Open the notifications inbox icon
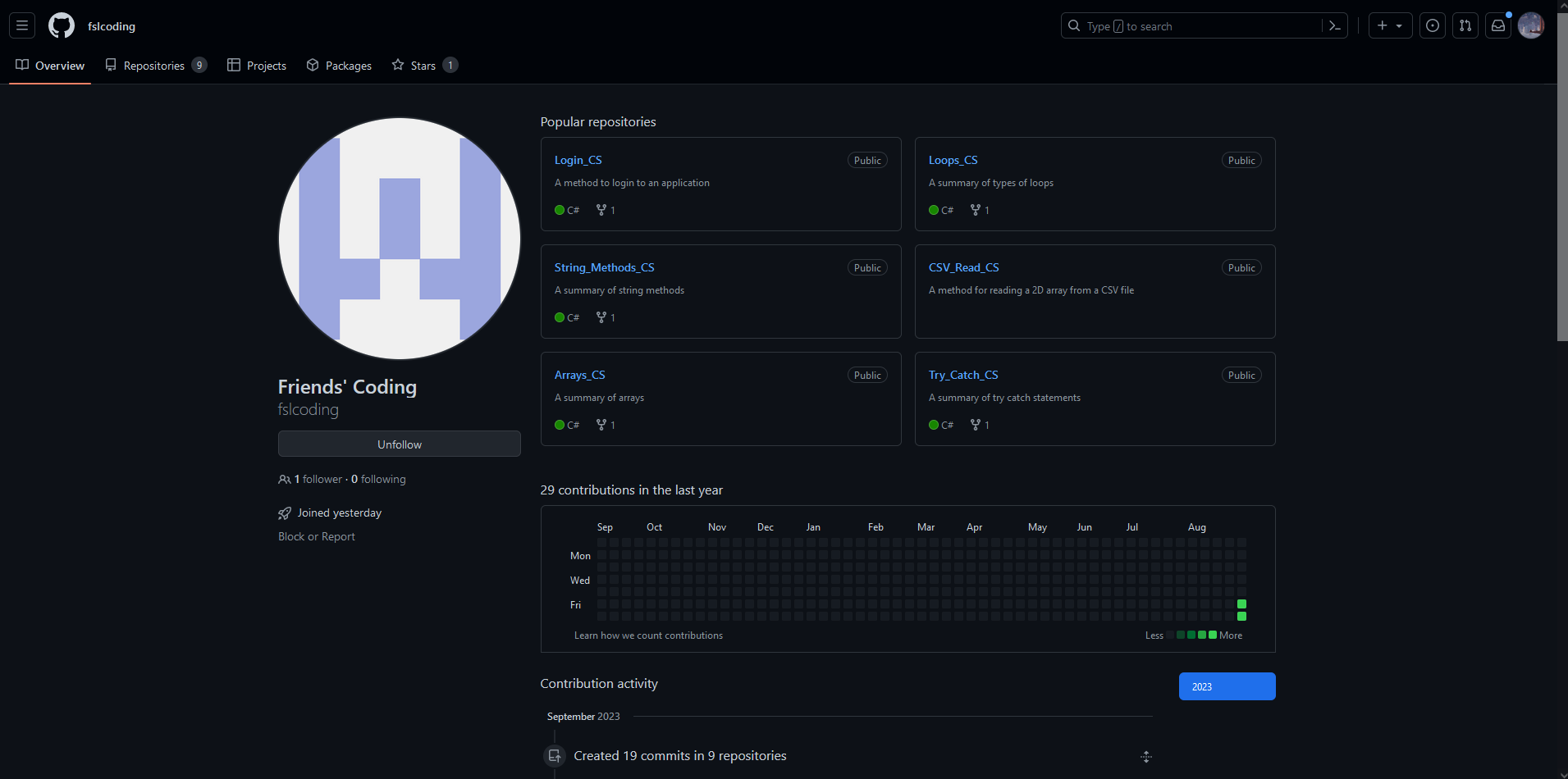 tap(1498, 25)
